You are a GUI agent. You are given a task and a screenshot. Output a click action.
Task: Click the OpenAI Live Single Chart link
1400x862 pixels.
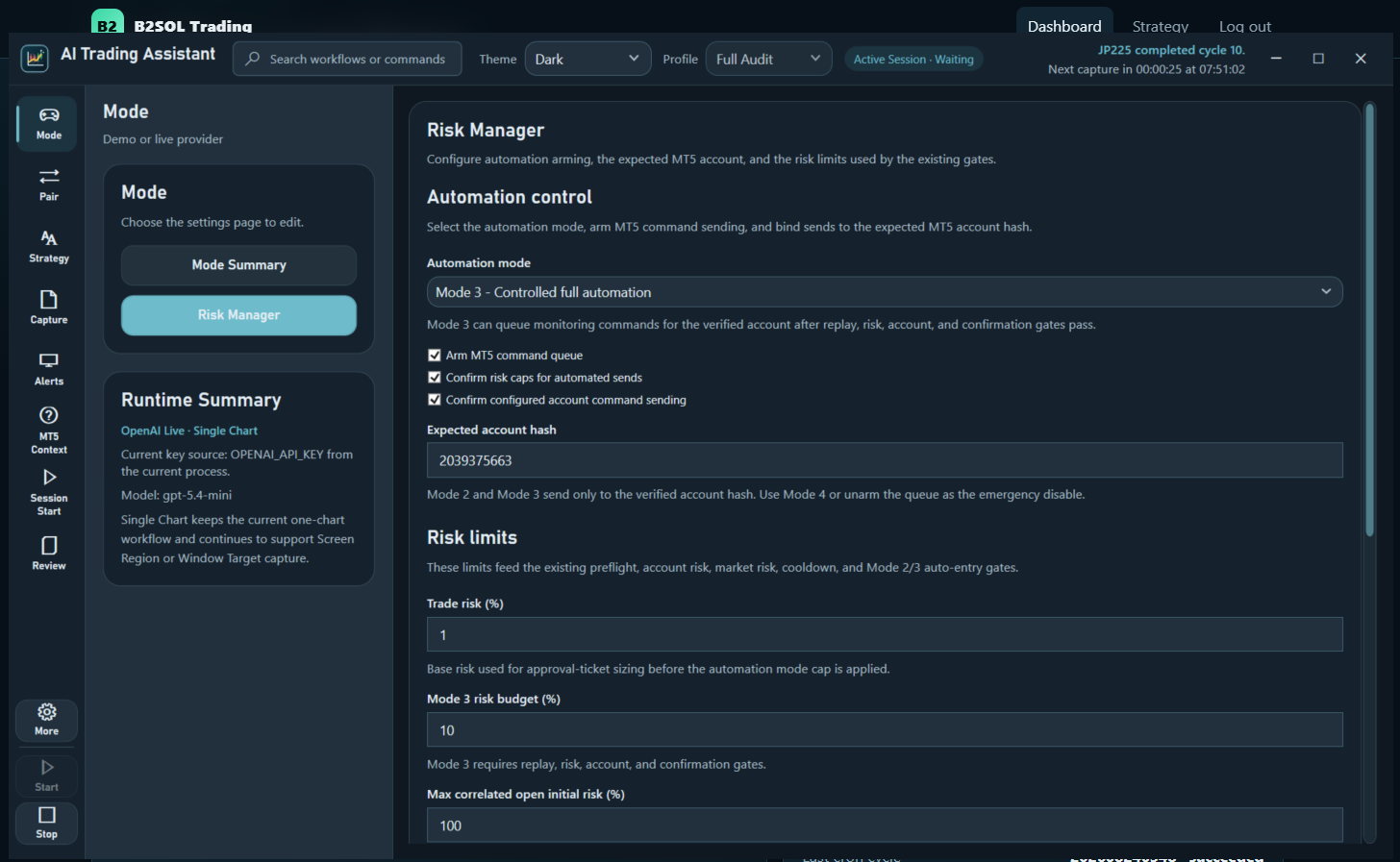pyautogui.click(x=189, y=431)
